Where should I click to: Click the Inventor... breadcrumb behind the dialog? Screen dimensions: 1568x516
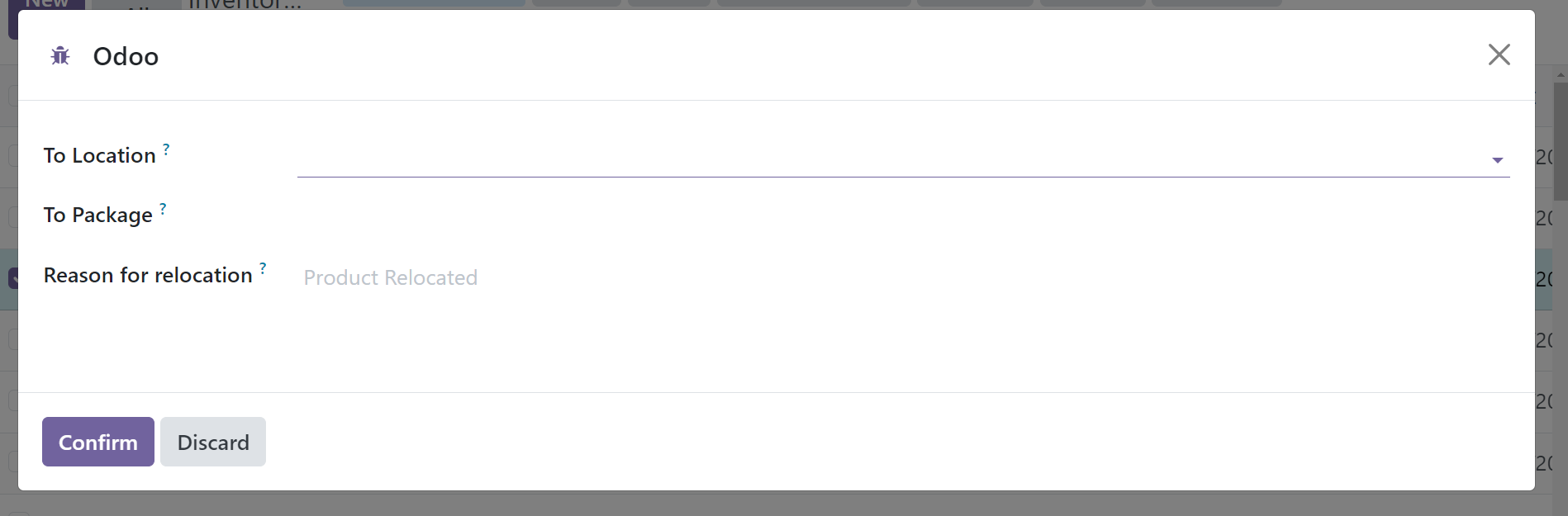point(245,4)
